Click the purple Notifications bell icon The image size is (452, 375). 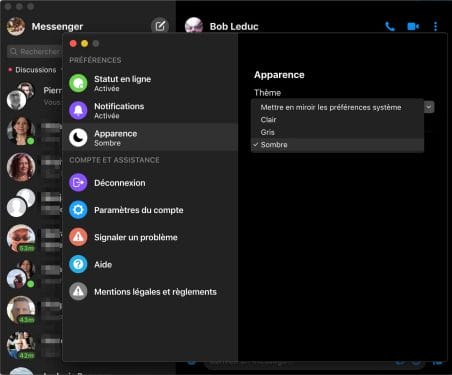pyautogui.click(x=78, y=110)
